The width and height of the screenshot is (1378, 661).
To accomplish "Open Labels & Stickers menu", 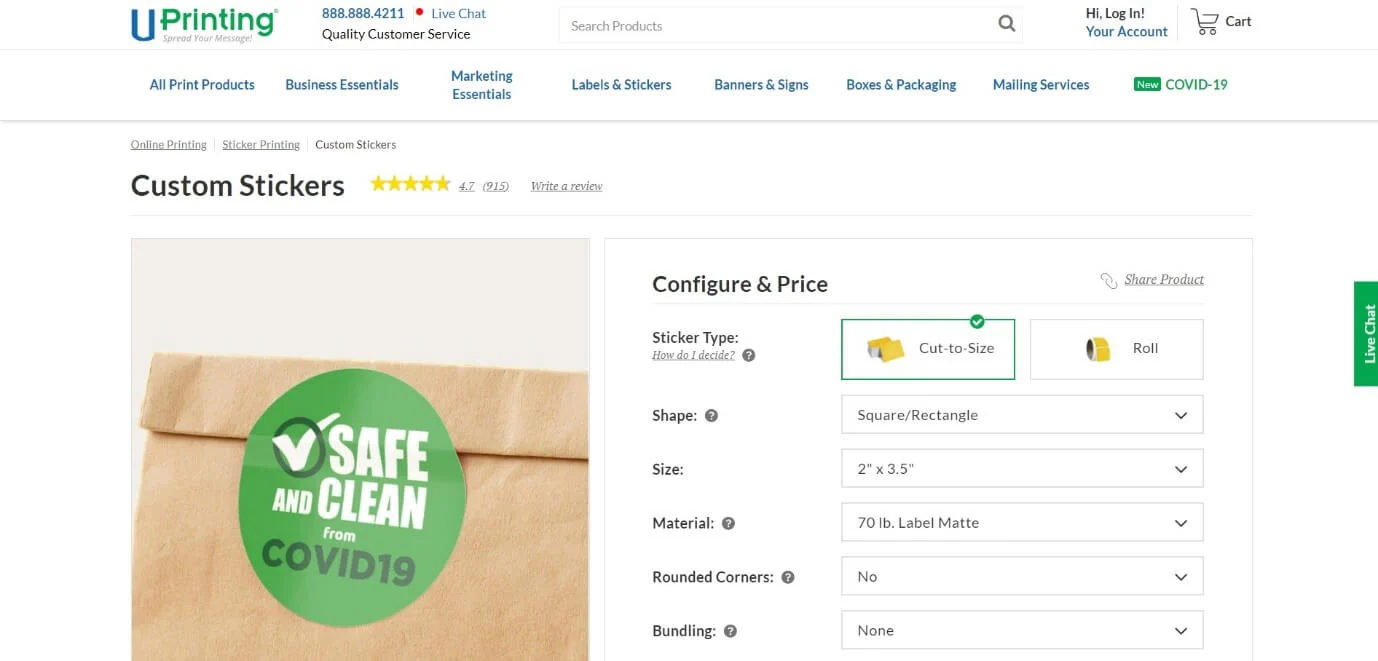I will (621, 85).
